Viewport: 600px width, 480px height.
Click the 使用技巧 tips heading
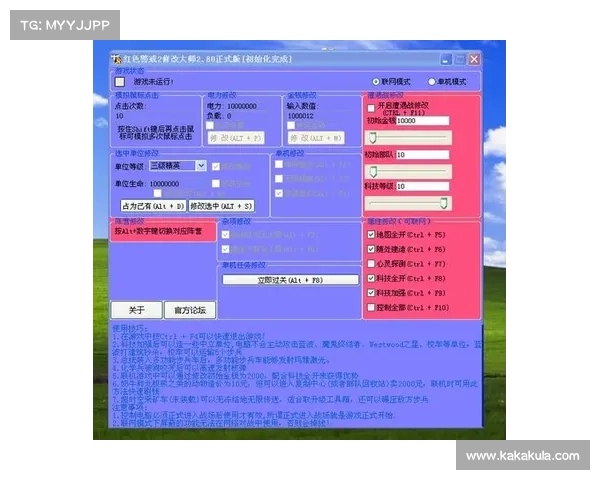click(x=130, y=329)
